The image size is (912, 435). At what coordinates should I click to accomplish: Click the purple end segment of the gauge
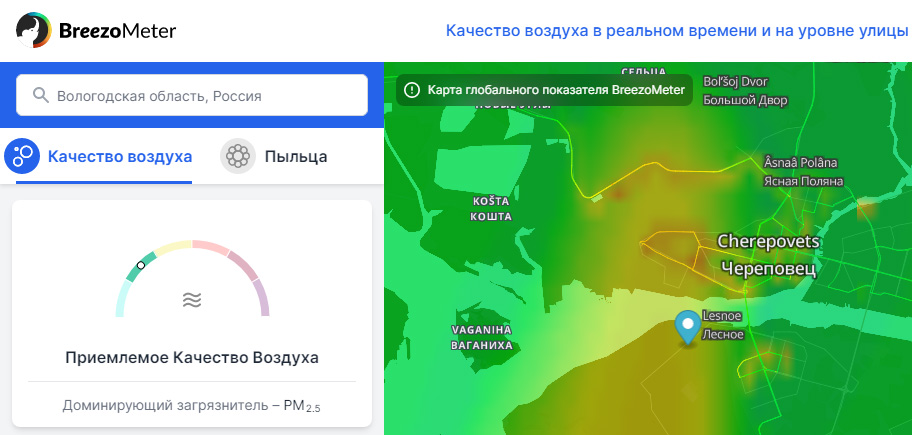[x=262, y=298]
